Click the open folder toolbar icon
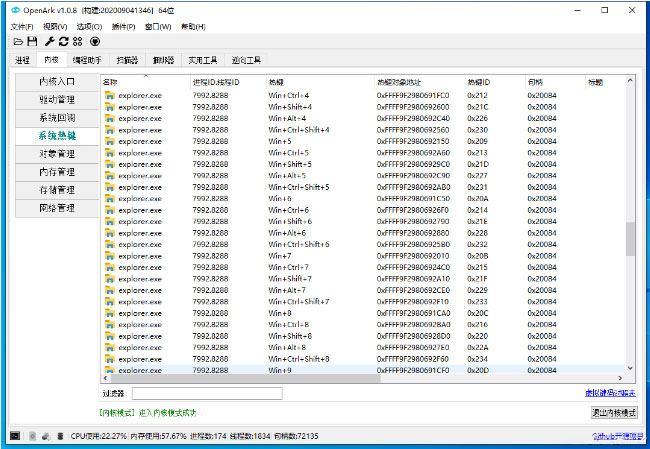This screenshot has height=449, width=650. [18, 41]
